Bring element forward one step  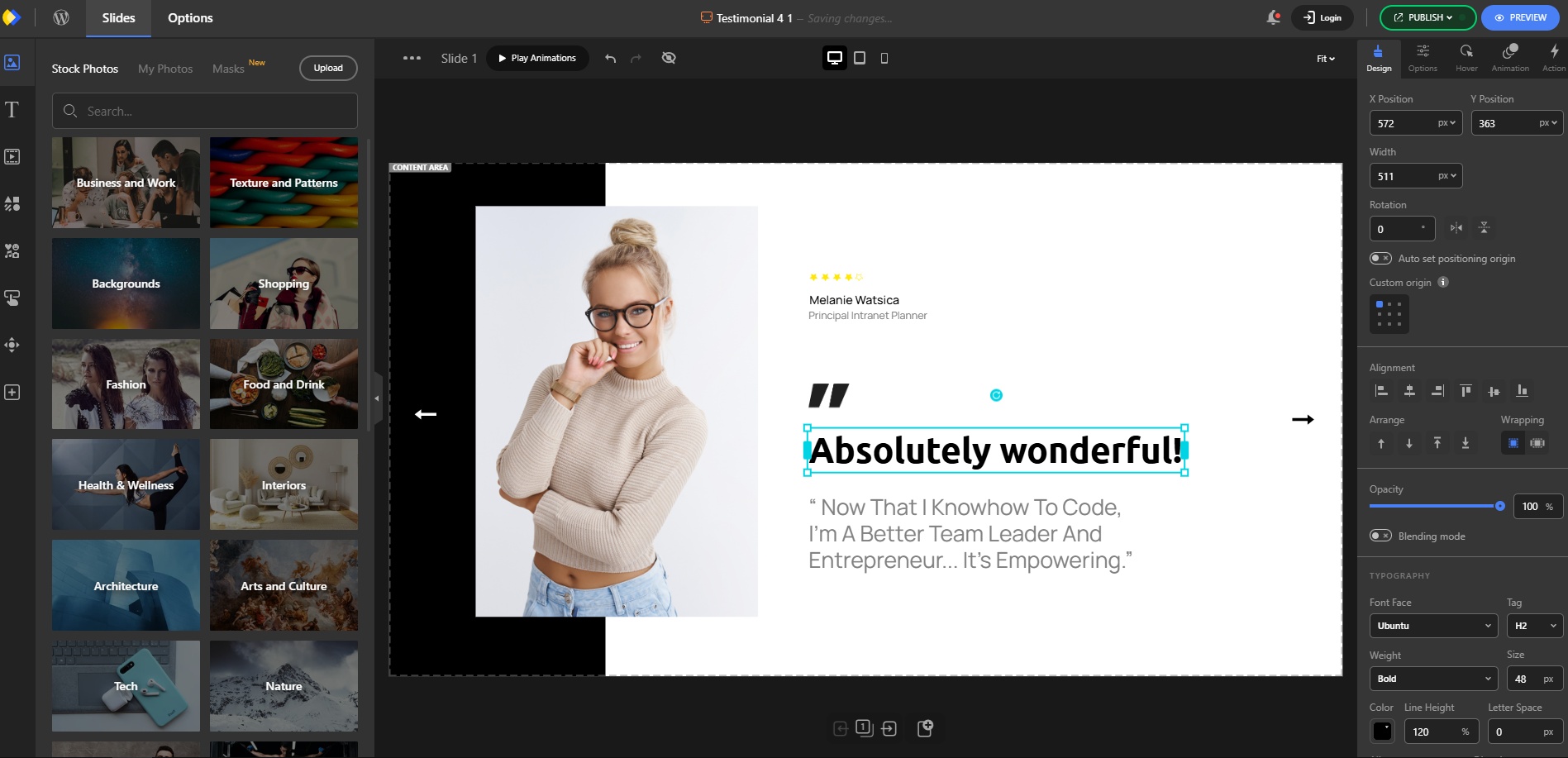click(x=1381, y=443)
